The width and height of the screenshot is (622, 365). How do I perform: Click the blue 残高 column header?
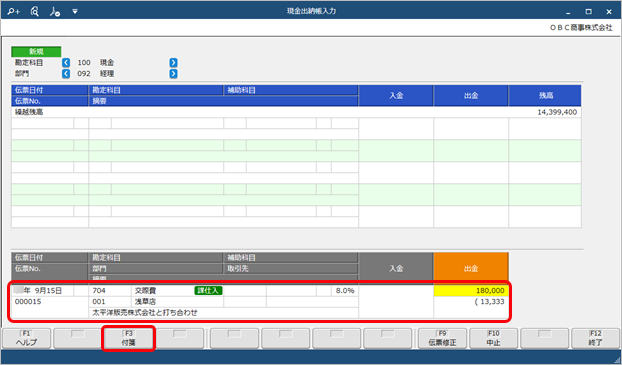tap(545, 96)
